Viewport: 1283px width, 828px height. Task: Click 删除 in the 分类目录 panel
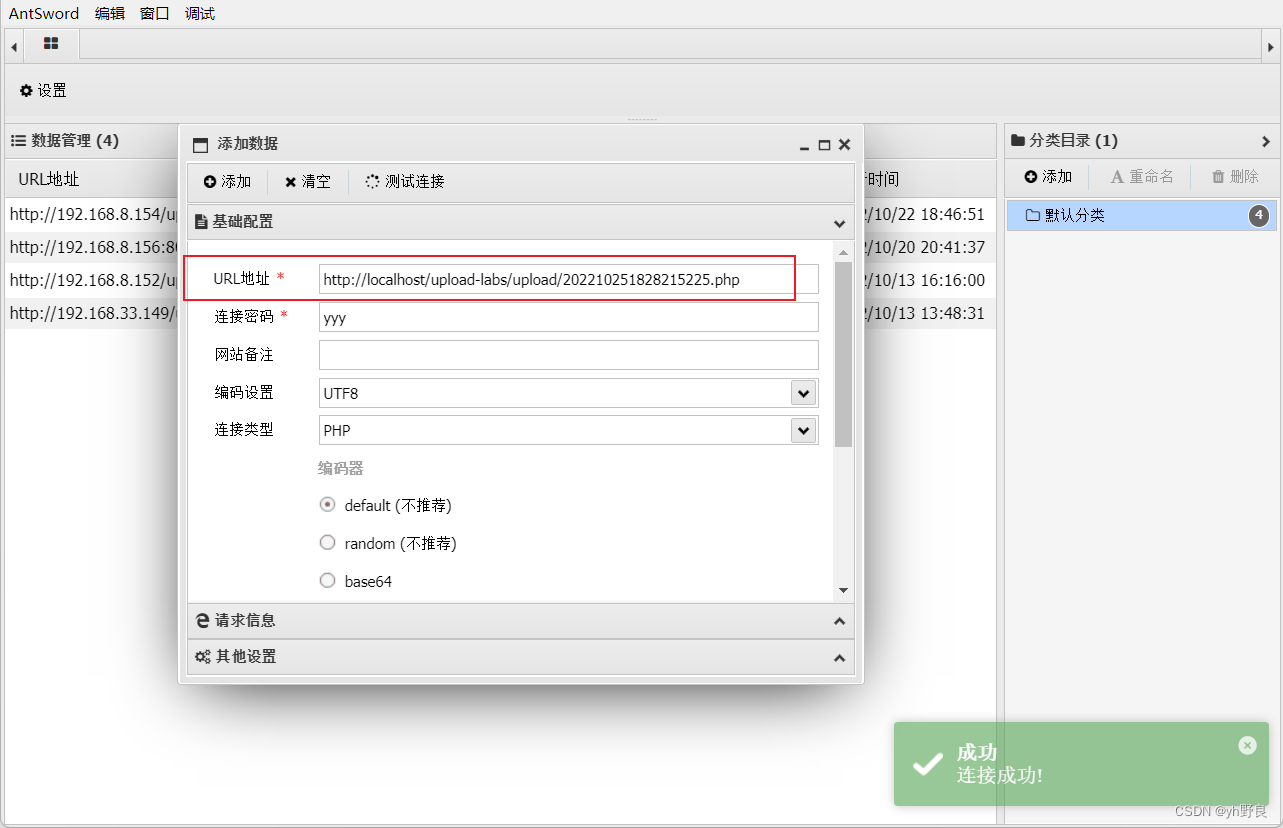[1235, 177]
